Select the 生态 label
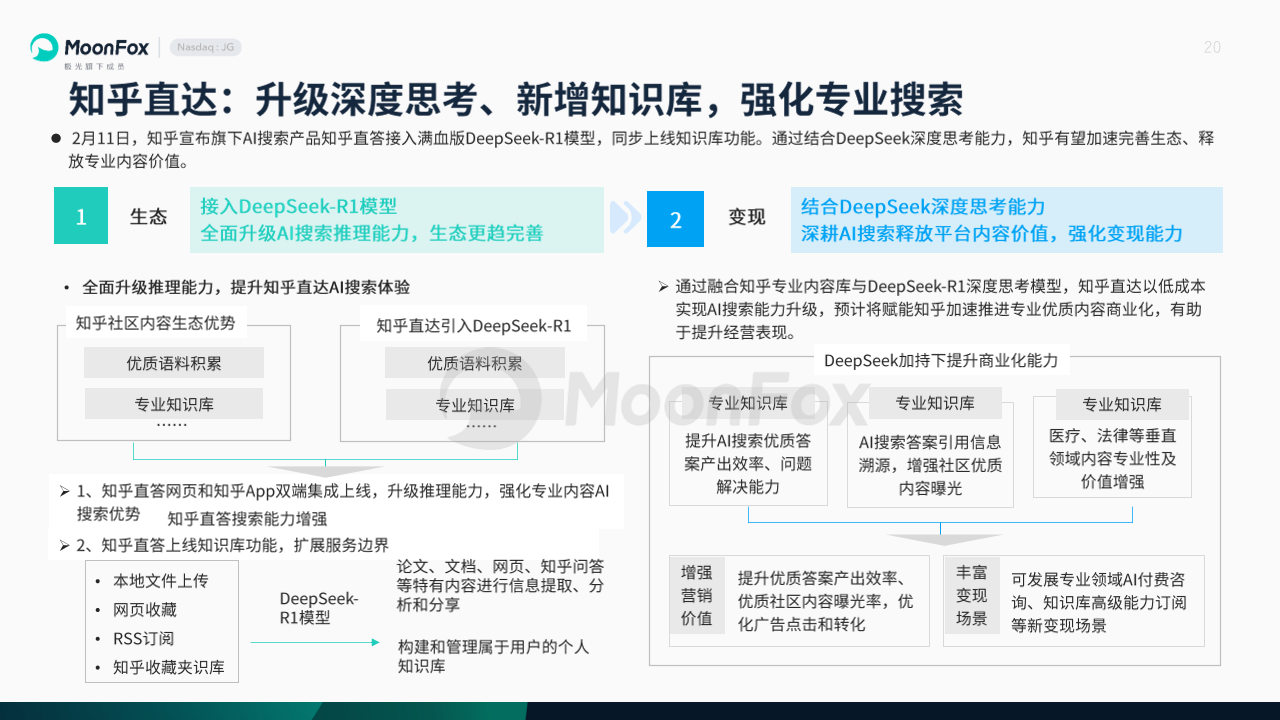The width and height of the screenshot is (1280, 720). click(148, 217)
